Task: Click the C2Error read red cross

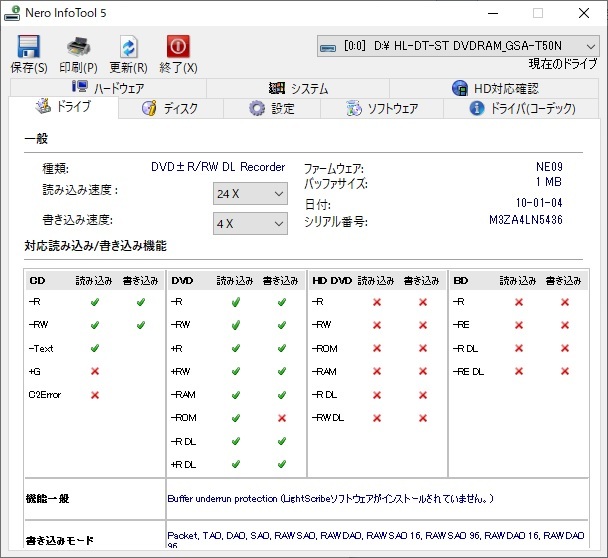Action: tap(95, 395)
